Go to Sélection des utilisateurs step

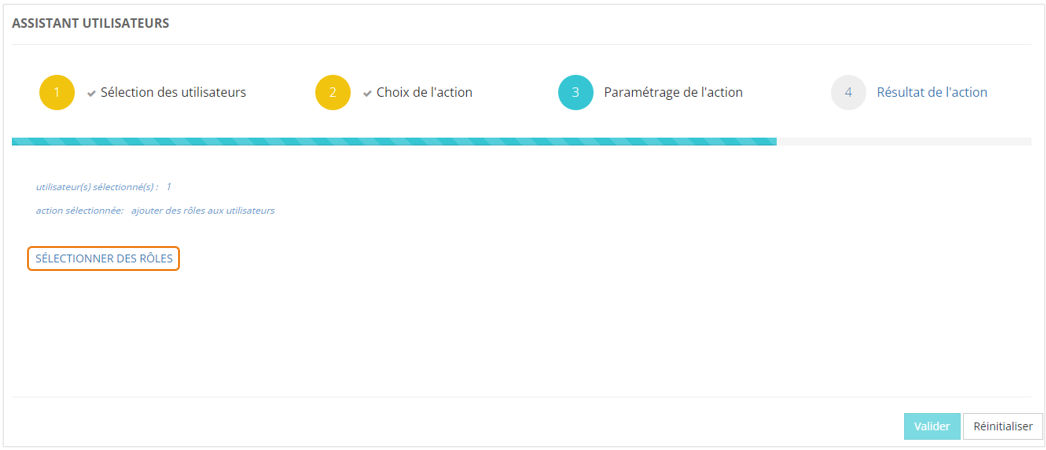pyautogui.click(x=173, y=92)
